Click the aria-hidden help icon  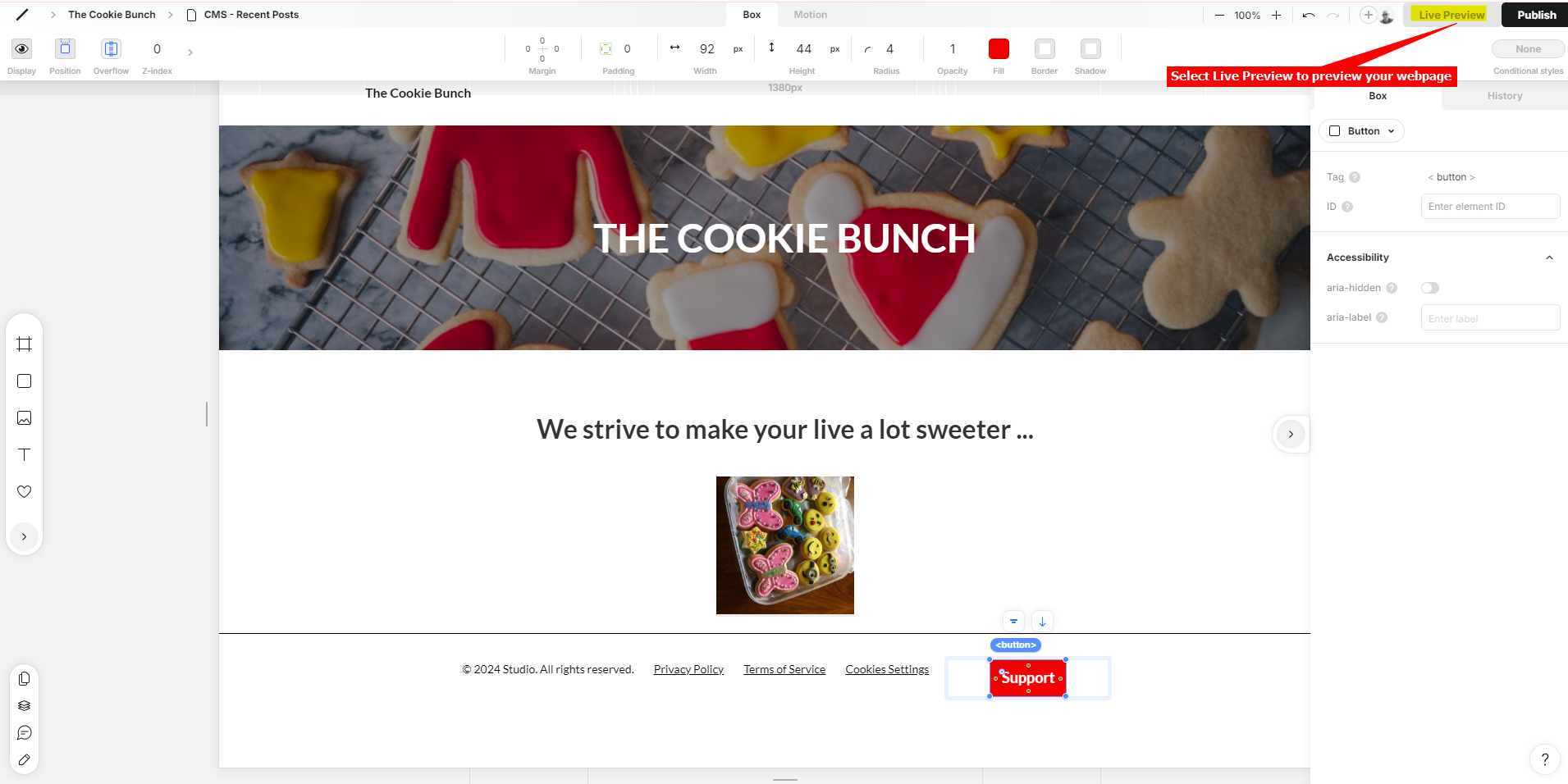pyautogui.click(x=1392, y=288)
